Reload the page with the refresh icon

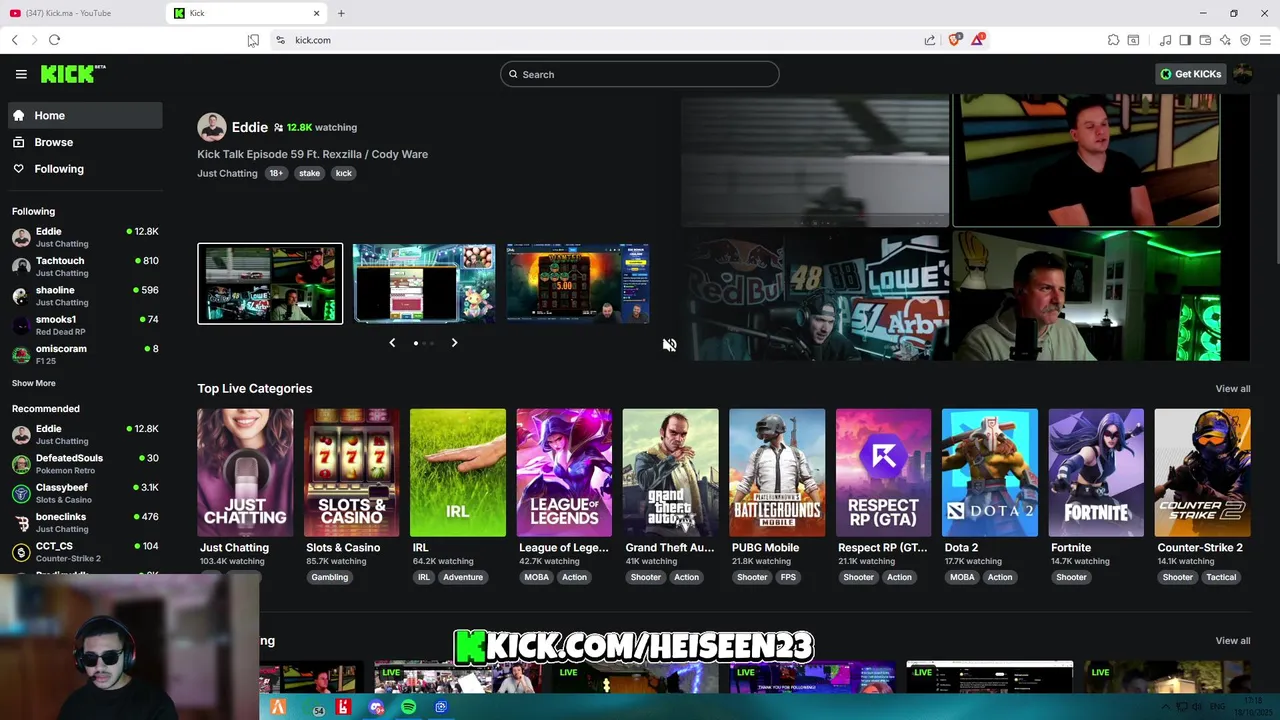point(54,40)
